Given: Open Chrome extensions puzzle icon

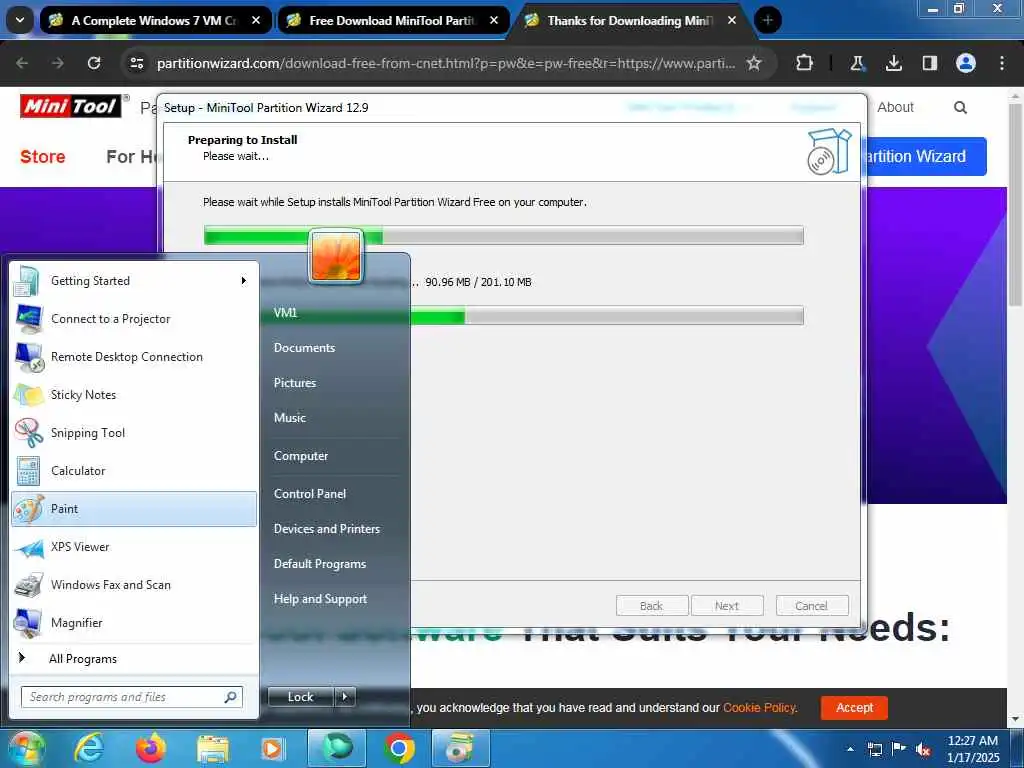Looking at the screenshot, I should [x=805, y=63].
